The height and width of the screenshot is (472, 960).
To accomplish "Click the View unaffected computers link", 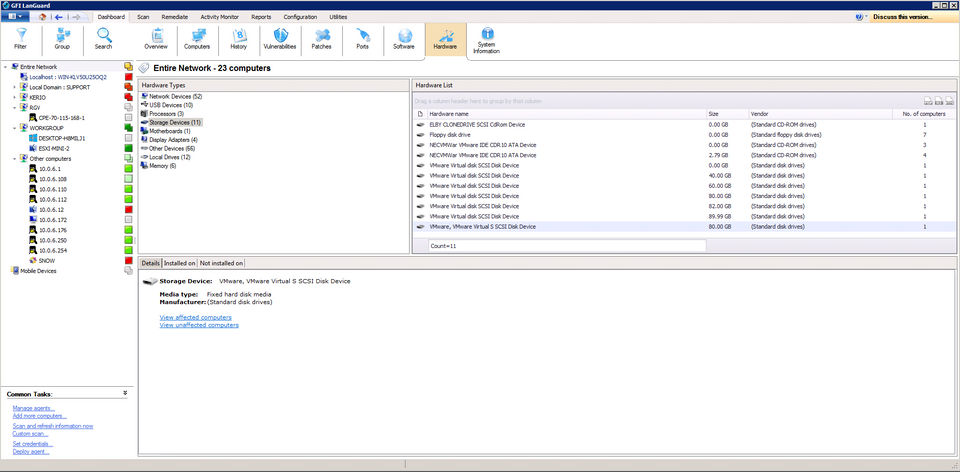I will pyautogui.click(x=199, y=325).
